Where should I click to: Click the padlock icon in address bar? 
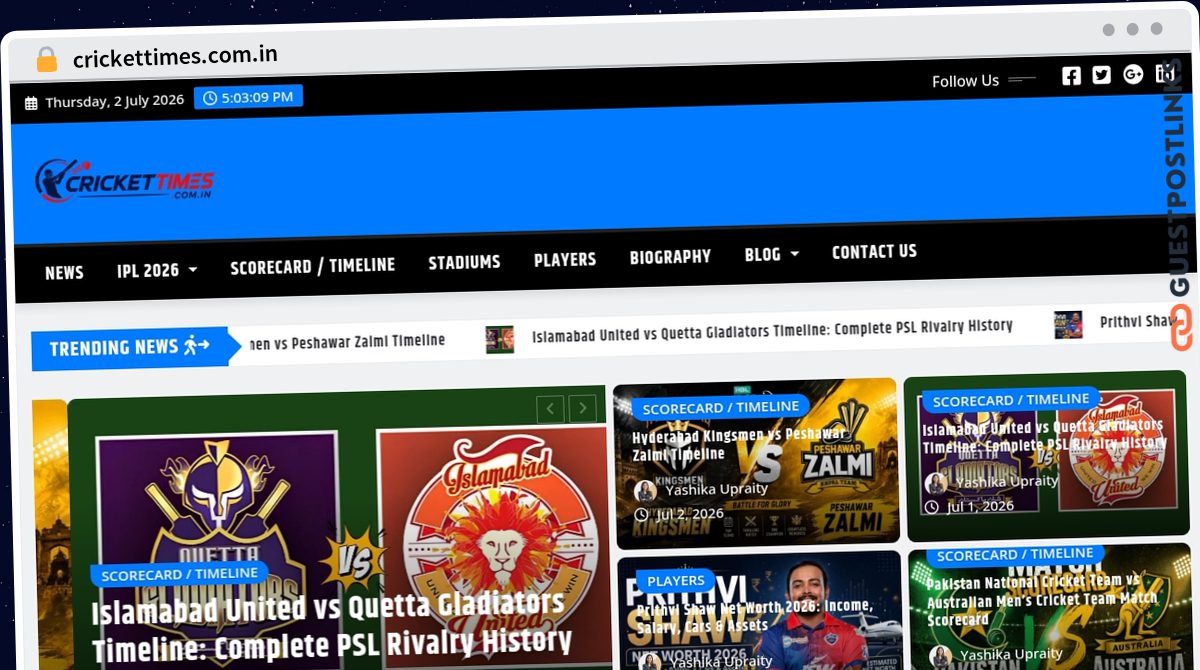tap(46, 59)
